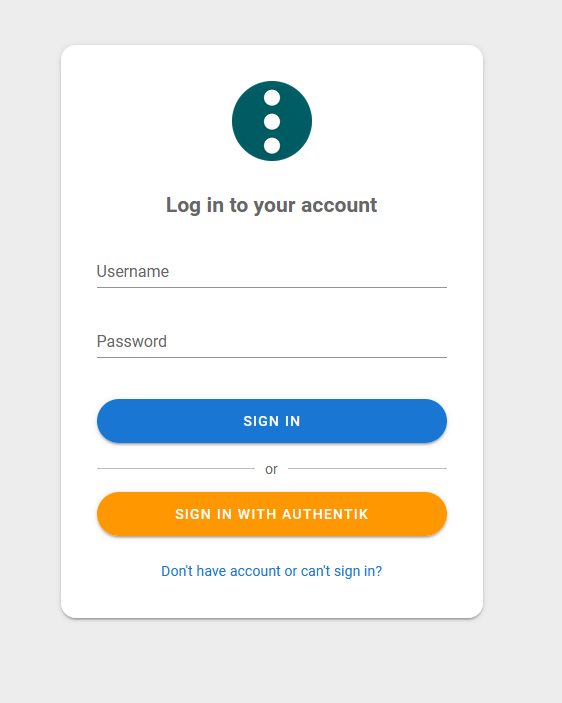This screenshot has height=703, width=562.
Task: Click the divider line left of "or"
Action: [176, 469]
